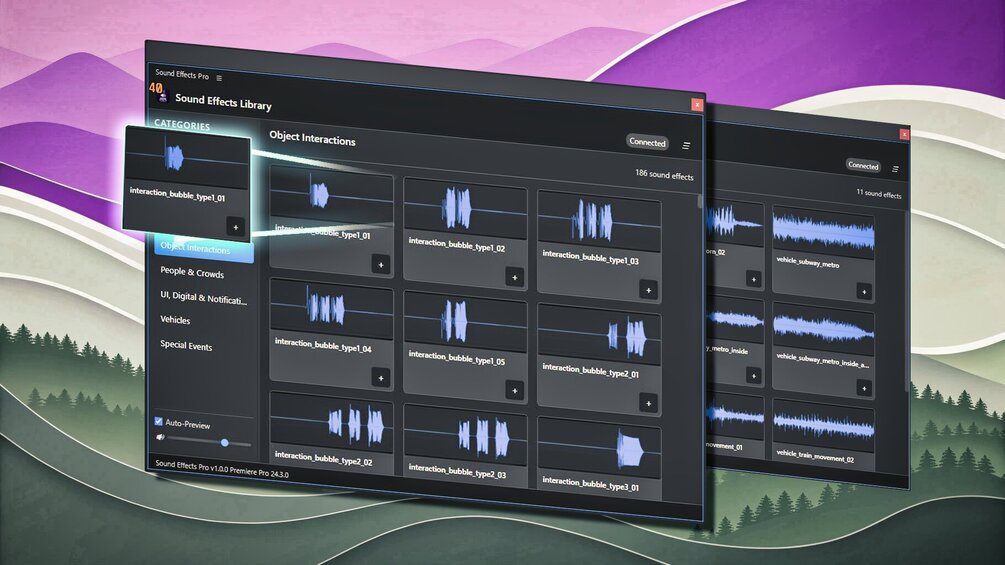
Task: Add interaction_bubble_type2_01 with its plus button
Action: [648, 402]
